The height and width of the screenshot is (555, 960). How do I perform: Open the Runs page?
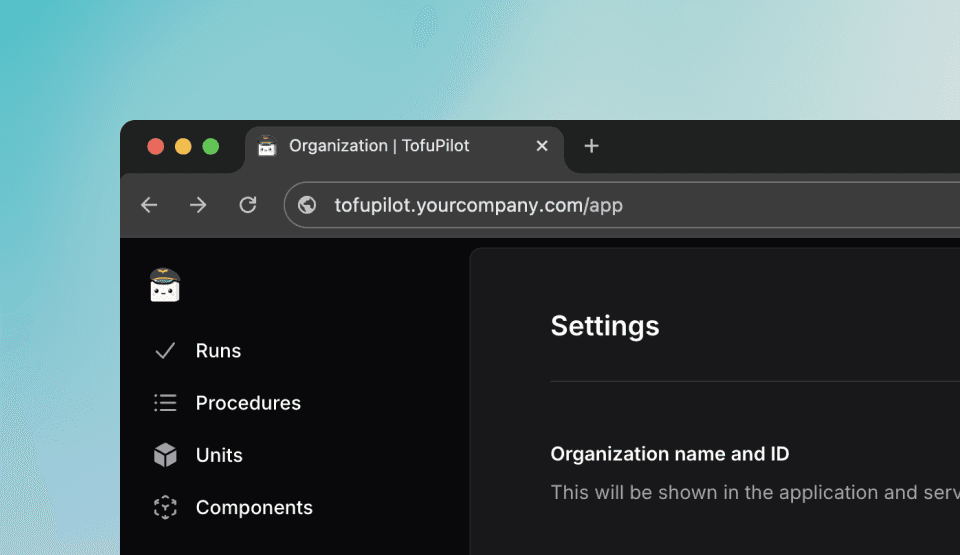219,350
